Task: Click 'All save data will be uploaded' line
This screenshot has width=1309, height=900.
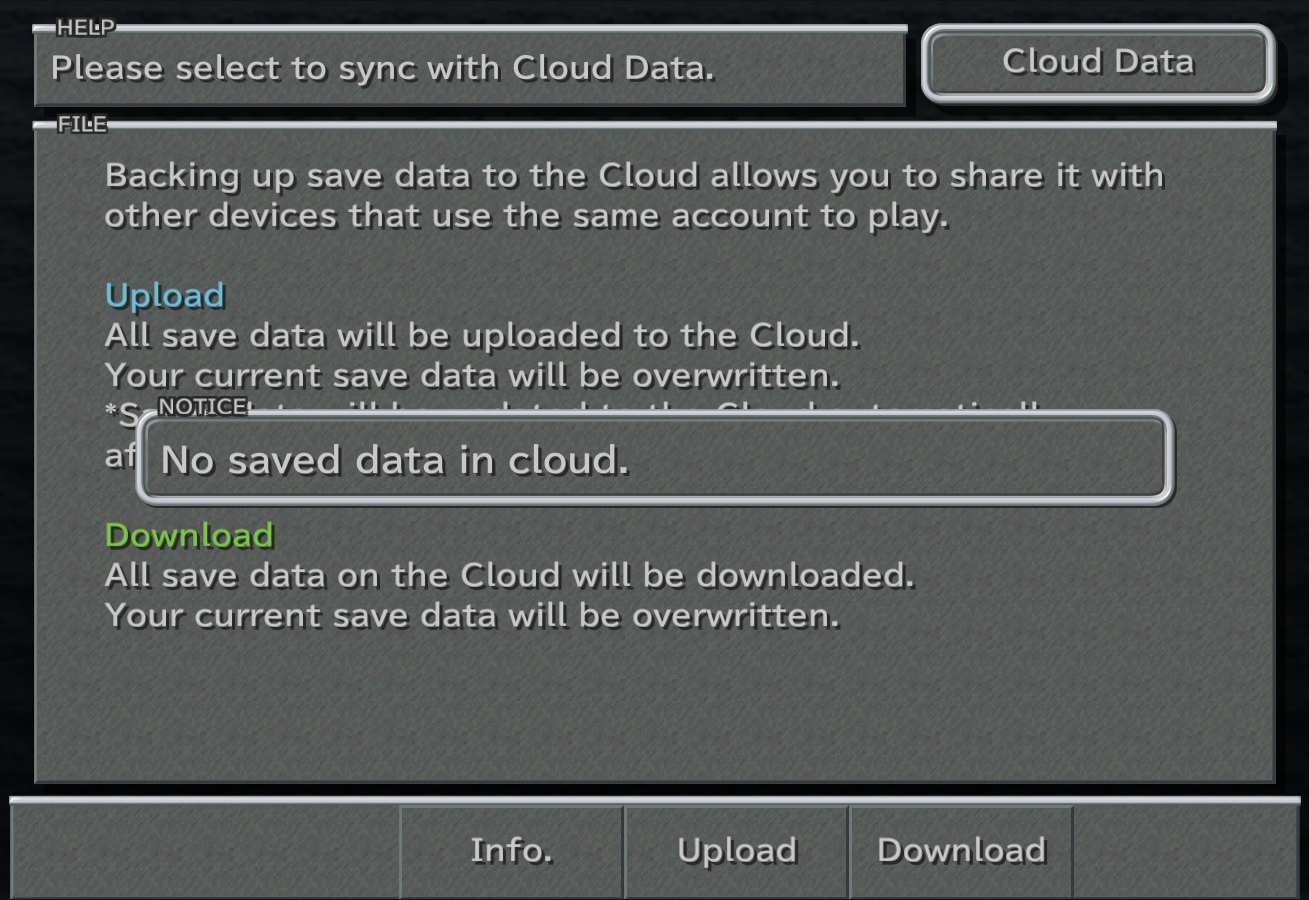Action: click(482, 335)
